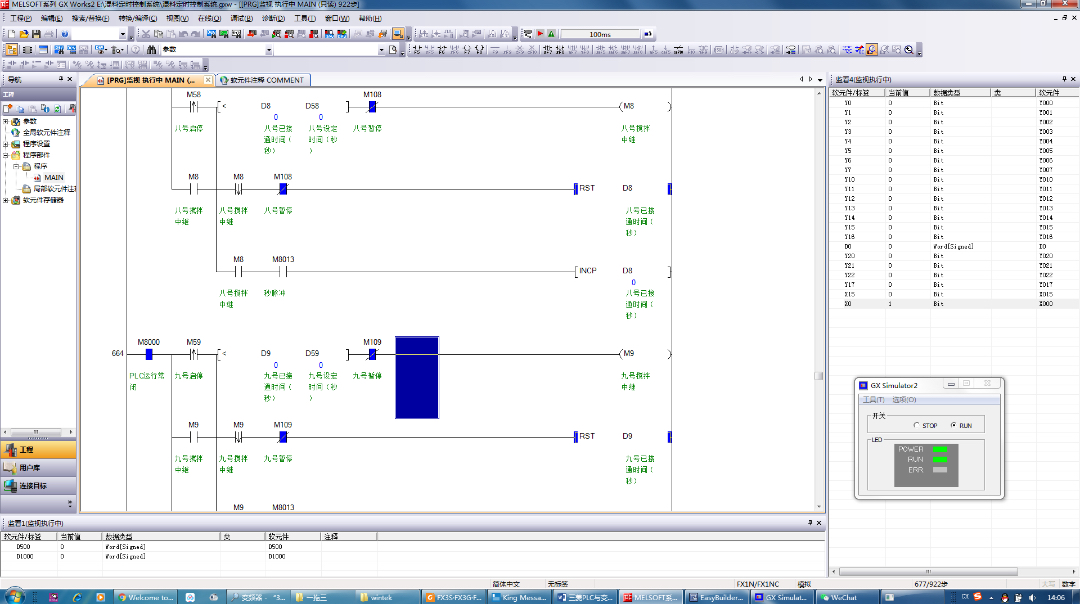Open the 工程 Project menu
Image resolution: width=1080 pixels, height=604 pixels.
[x=21, y=19]
